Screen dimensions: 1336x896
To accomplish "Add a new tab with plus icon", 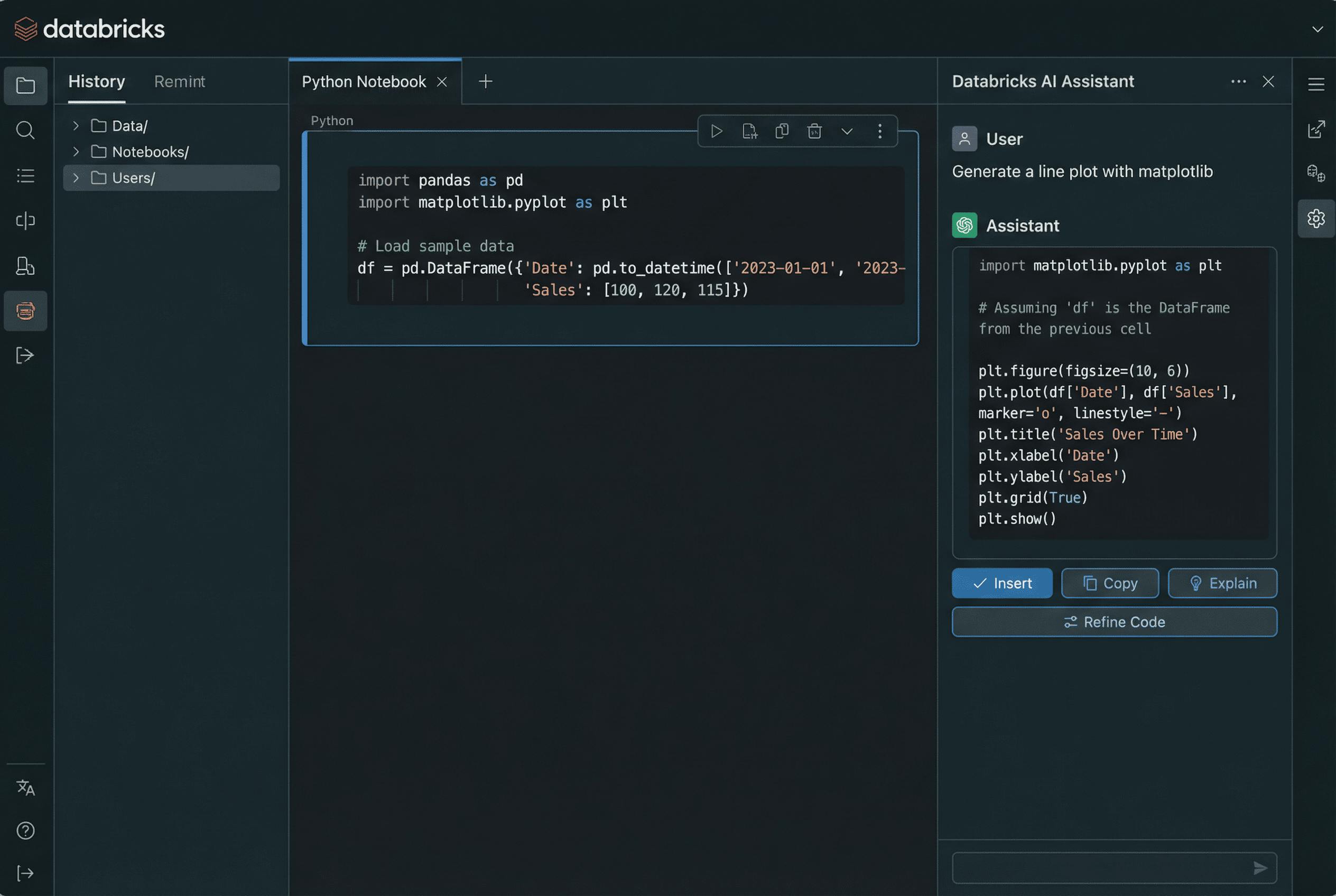I will 485,82.
